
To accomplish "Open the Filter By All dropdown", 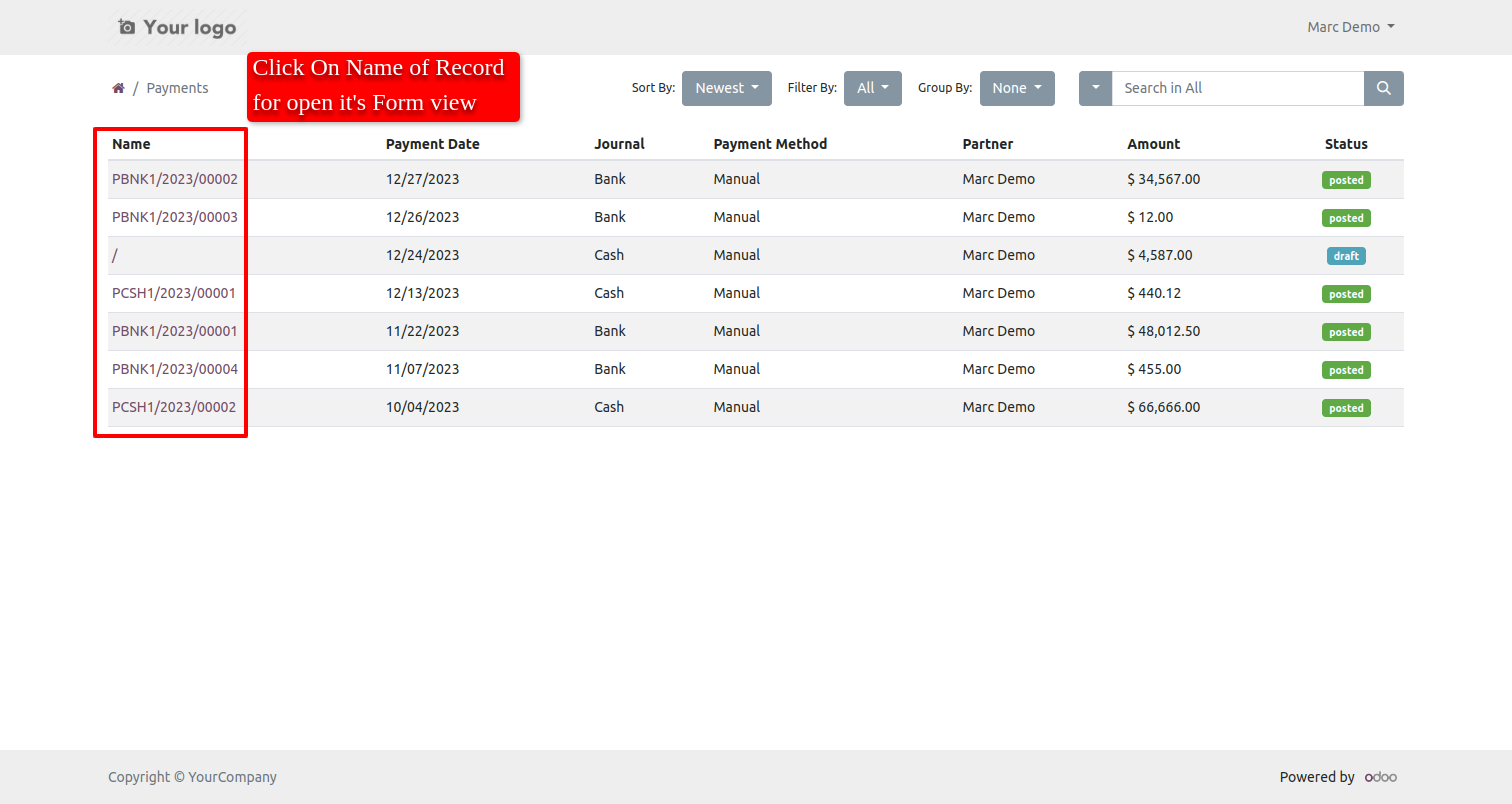I will tap(873, 88).
